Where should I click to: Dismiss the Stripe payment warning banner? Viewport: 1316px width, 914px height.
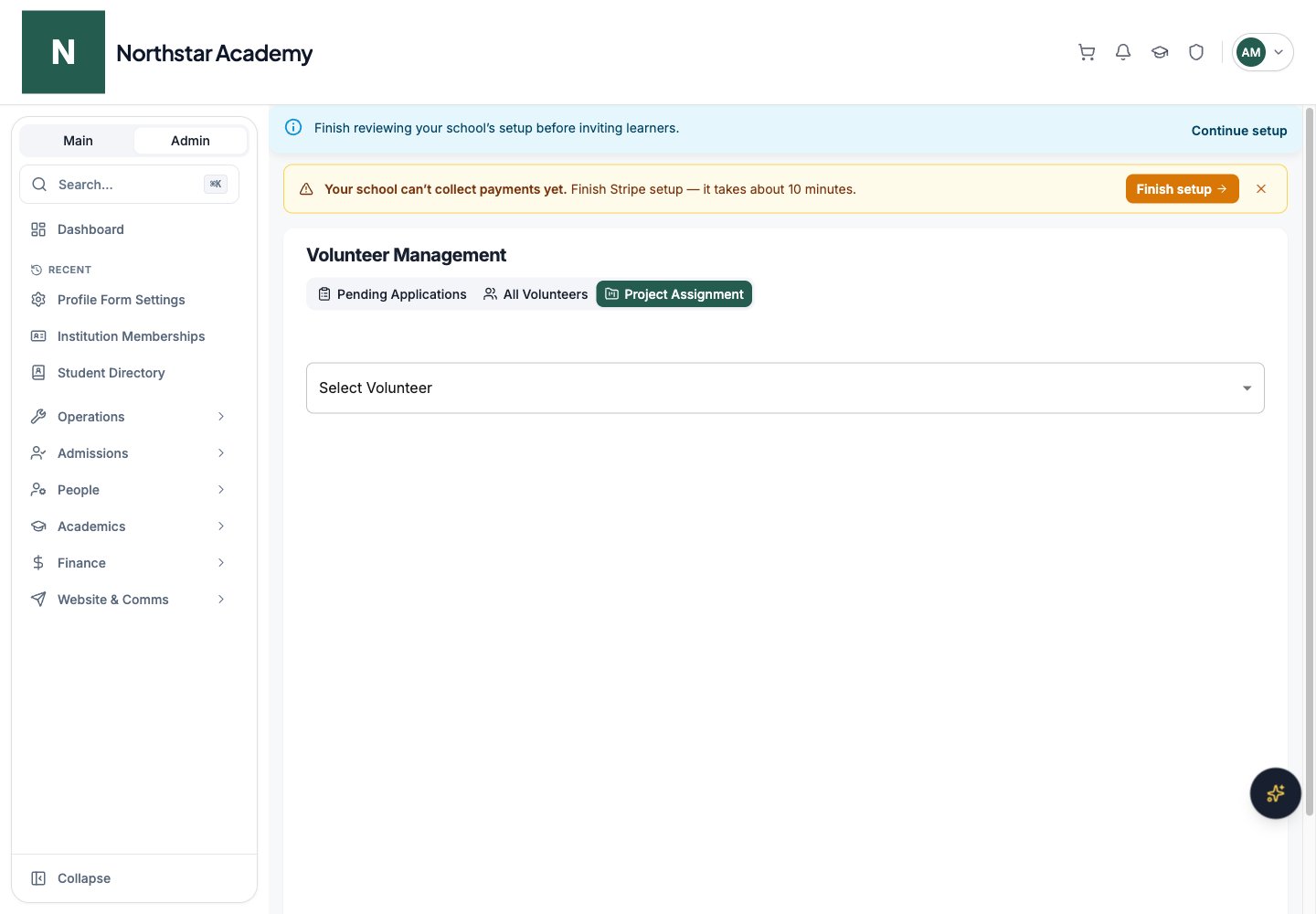[x=1261, y=189]
